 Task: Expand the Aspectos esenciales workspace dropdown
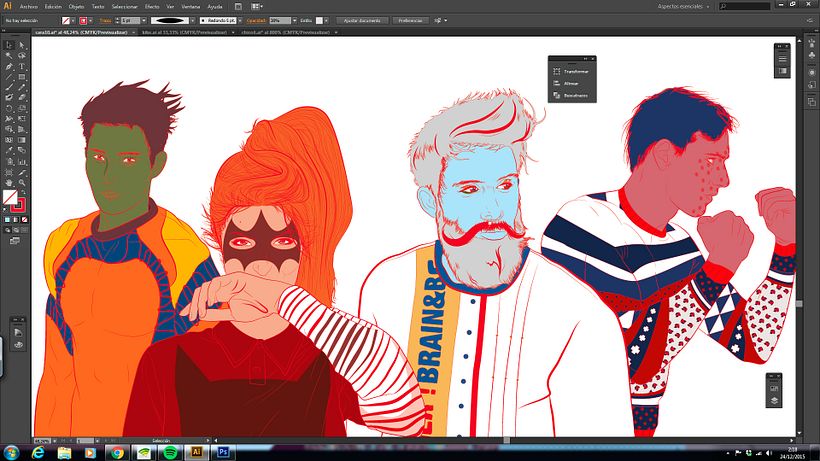click(x=684, y=6)
